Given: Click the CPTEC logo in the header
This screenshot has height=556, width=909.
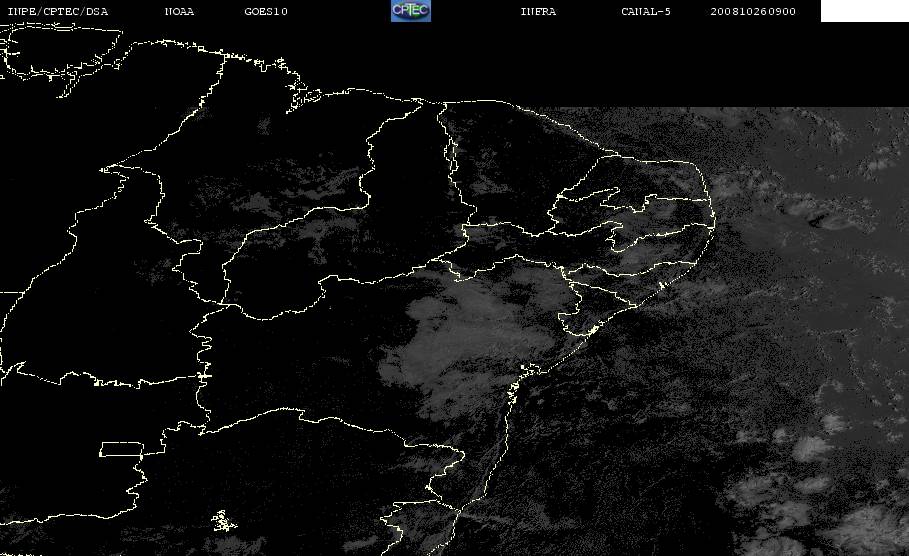Looking at the screenshot, I should coord(410,11).
